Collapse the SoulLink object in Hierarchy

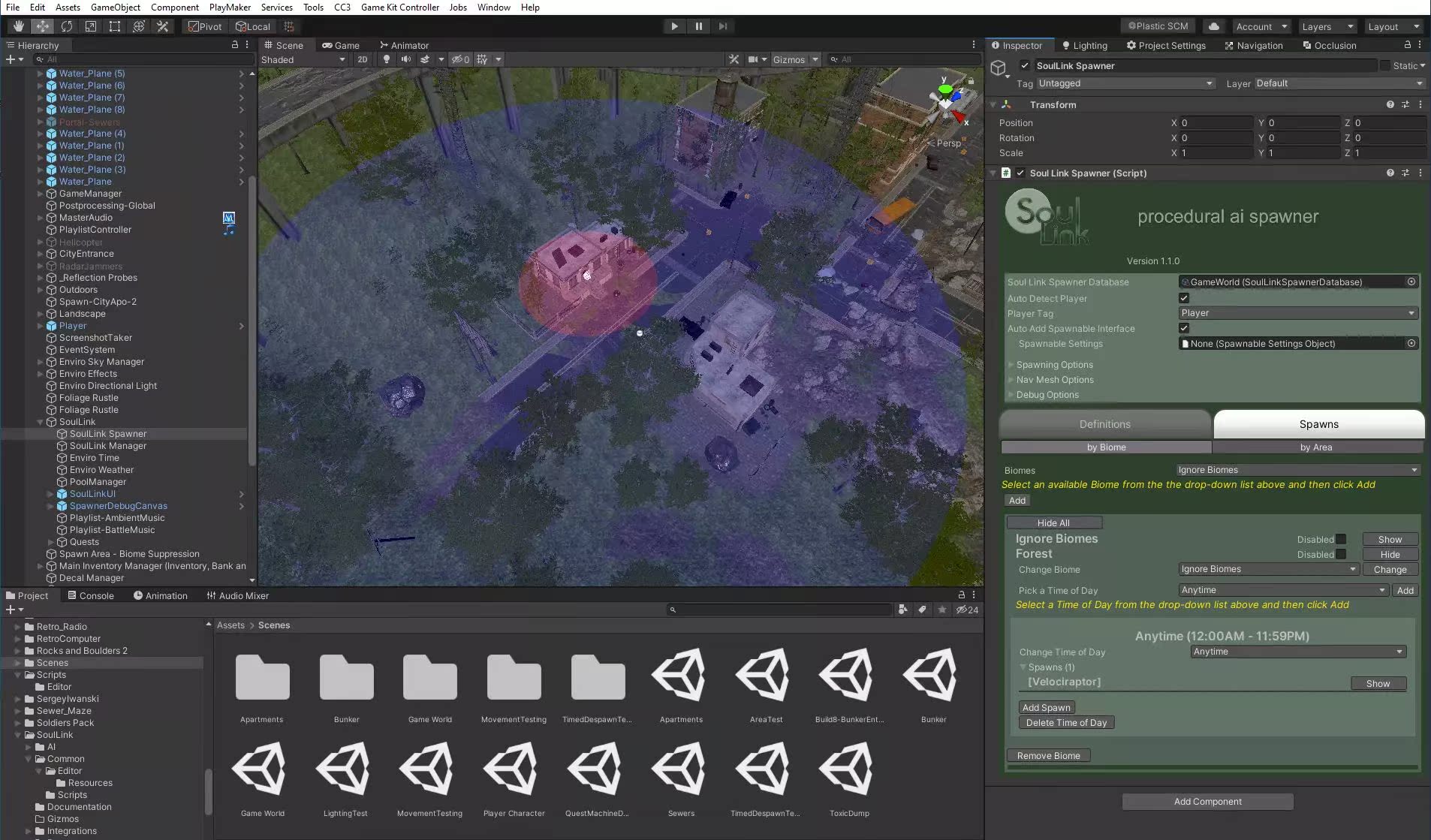coord(41,422)
